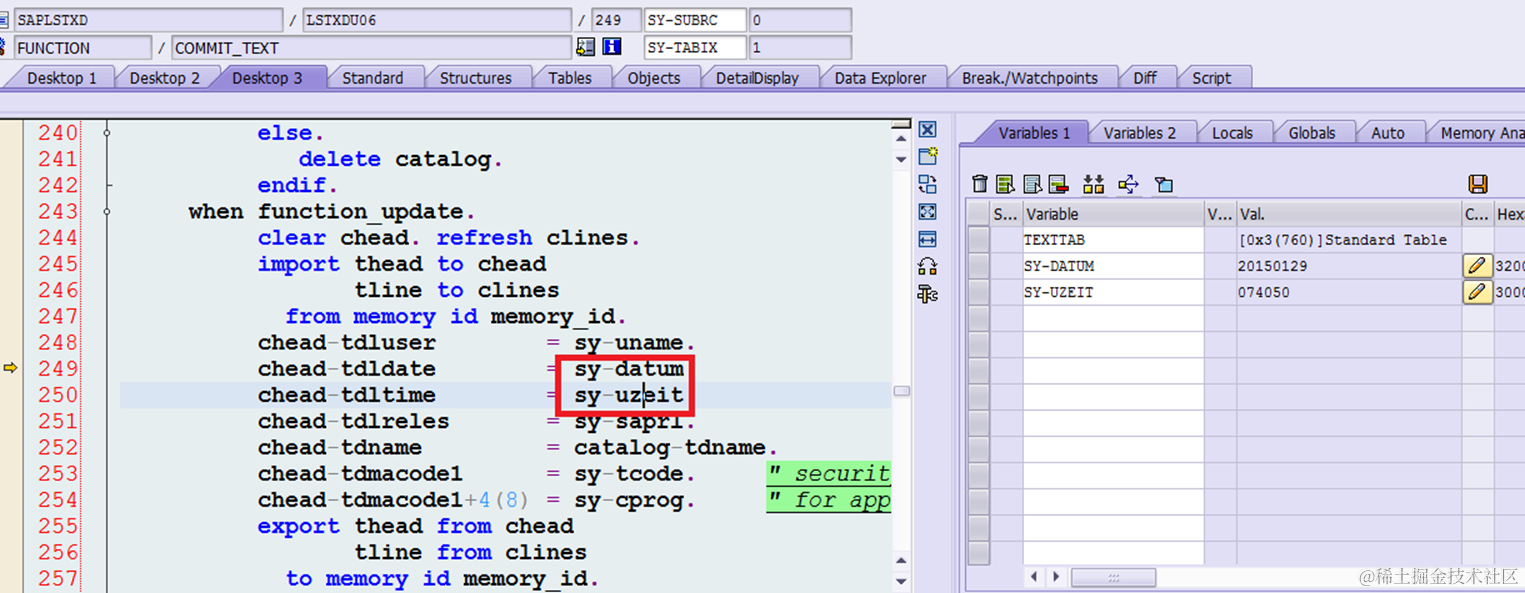The width and height of the screenshot is (1525, 593).
Task: Click the navigate icon left of the info icon
Action: (586, 47)
